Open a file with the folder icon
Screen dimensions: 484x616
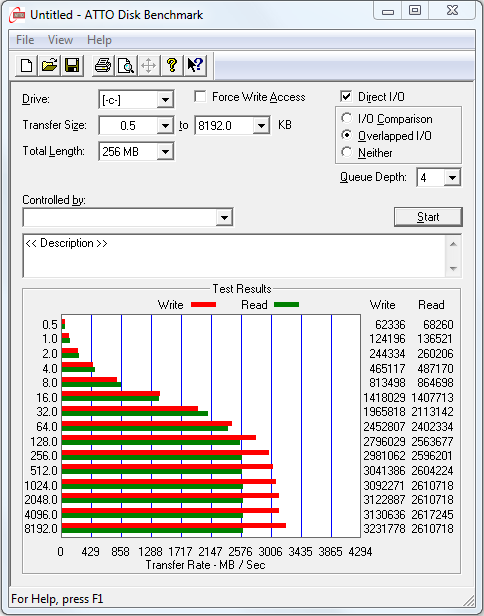coord(49,65)
